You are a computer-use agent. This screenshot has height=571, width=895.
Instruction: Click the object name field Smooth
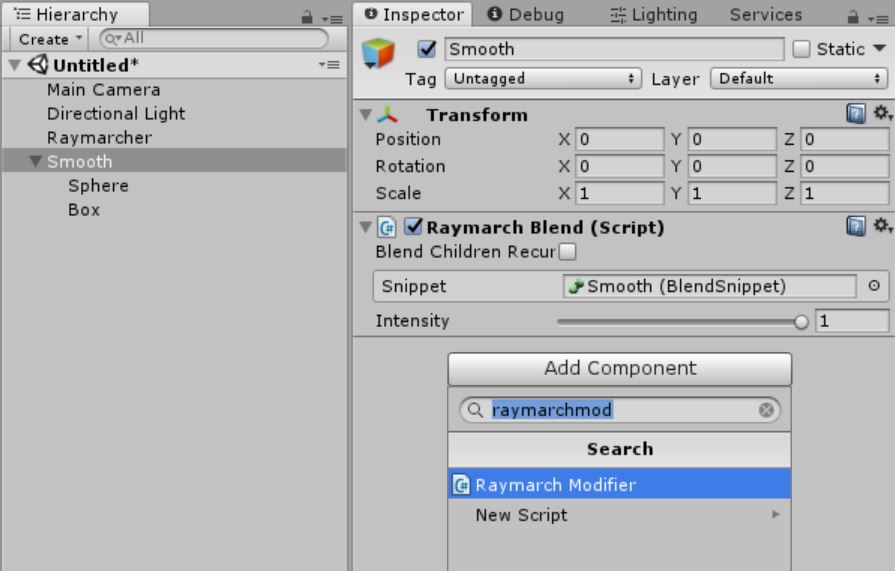(614, 49)
